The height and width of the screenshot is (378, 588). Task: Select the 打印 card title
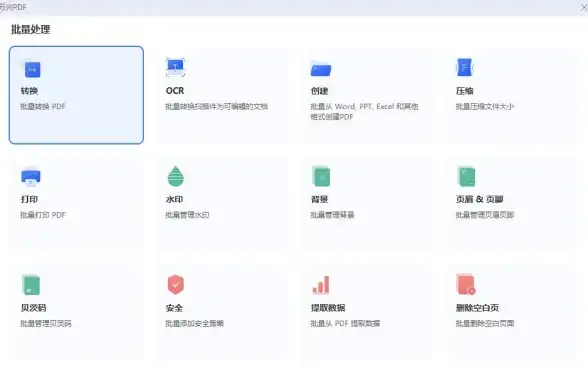coord(29,200)
